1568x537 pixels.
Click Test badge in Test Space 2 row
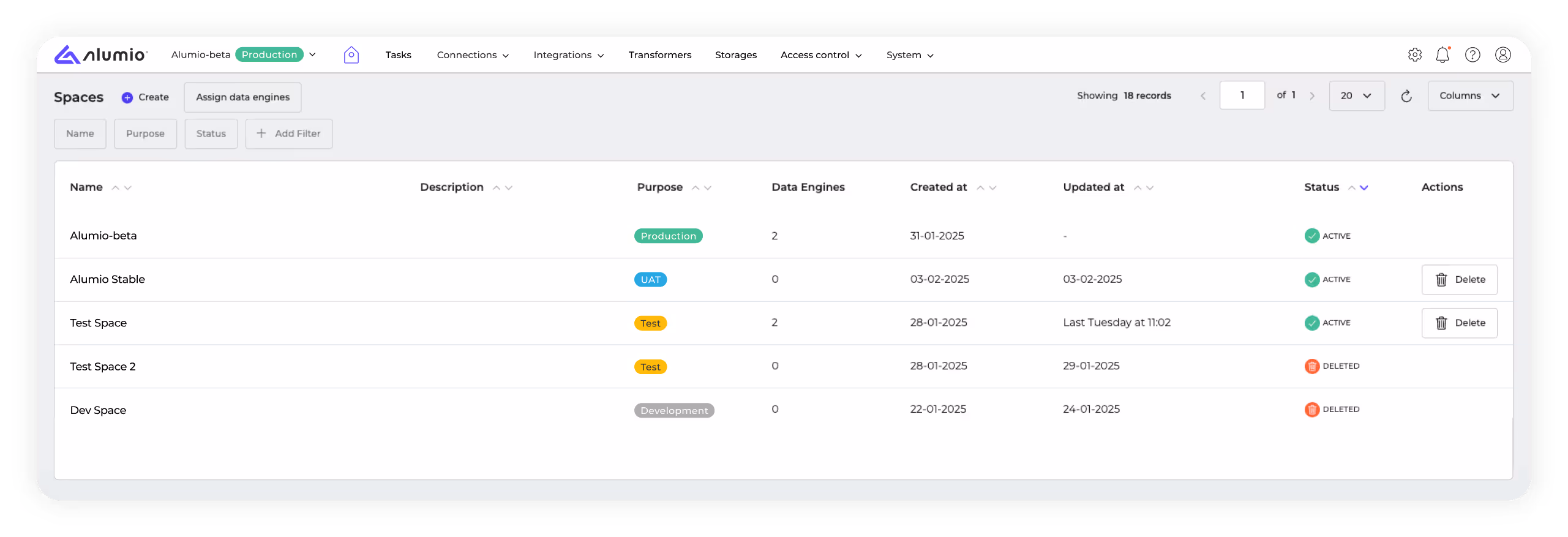tap(650, 367)
